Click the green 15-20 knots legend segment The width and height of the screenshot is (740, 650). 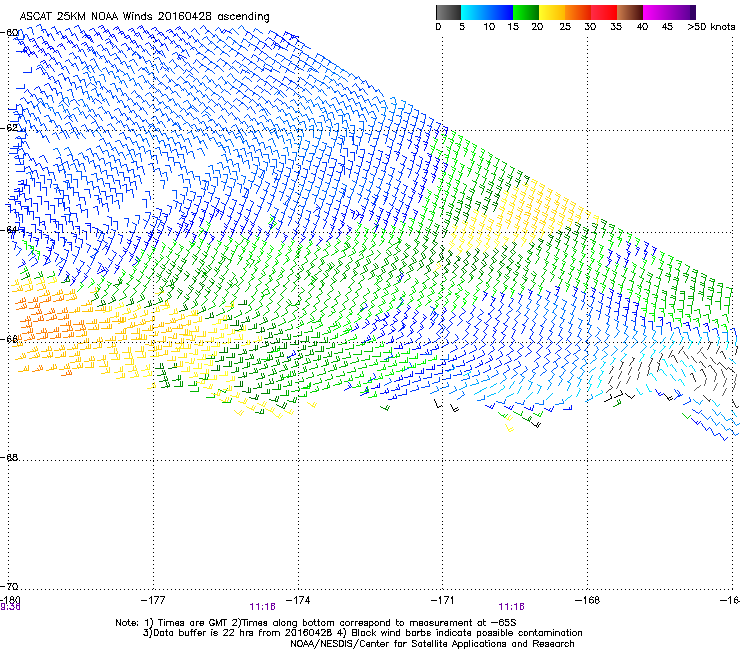(526, 12)
